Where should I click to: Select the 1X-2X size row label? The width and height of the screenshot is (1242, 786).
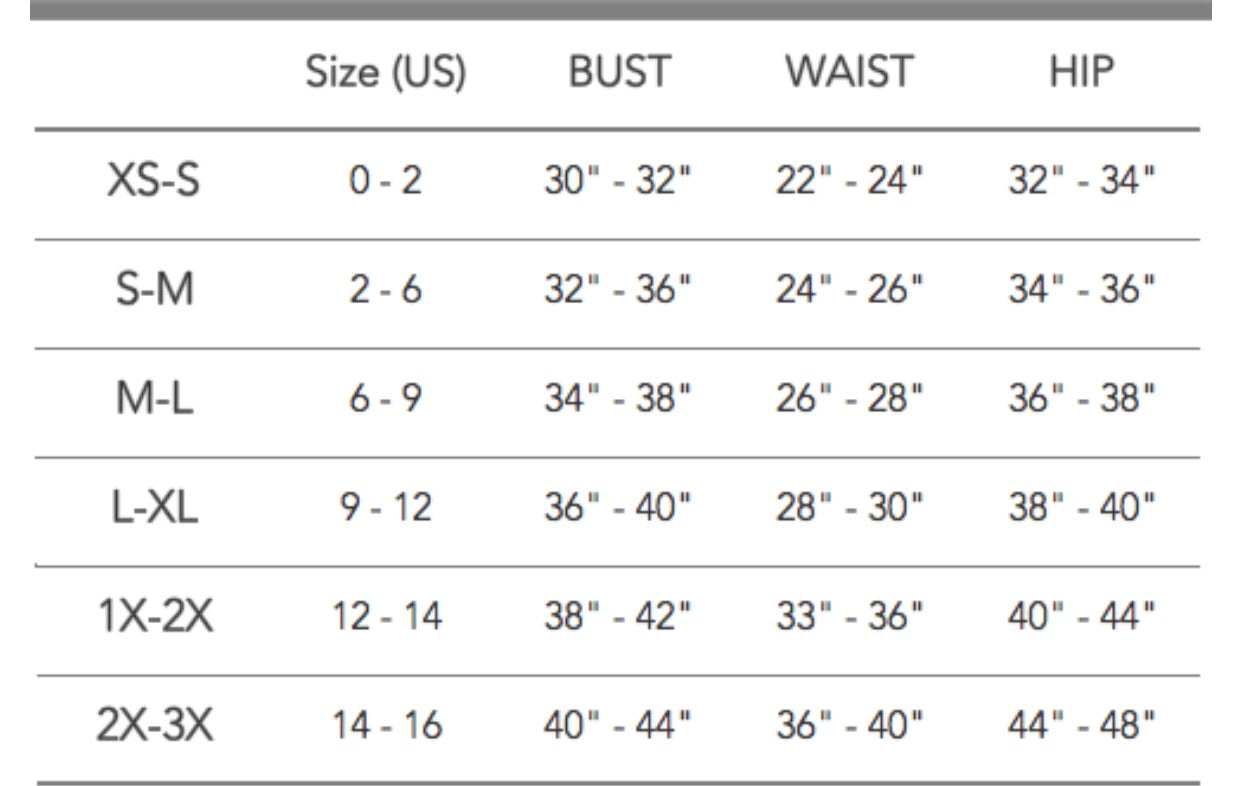154,618
